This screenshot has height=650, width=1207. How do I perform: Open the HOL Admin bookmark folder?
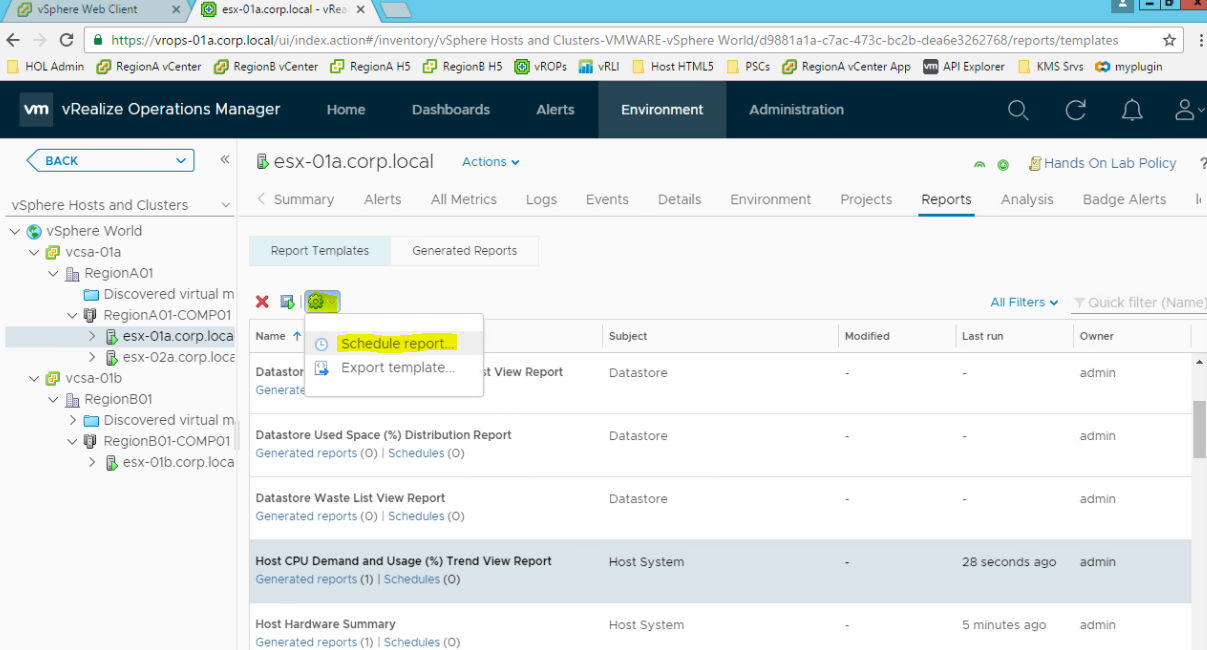click(46, 67)
